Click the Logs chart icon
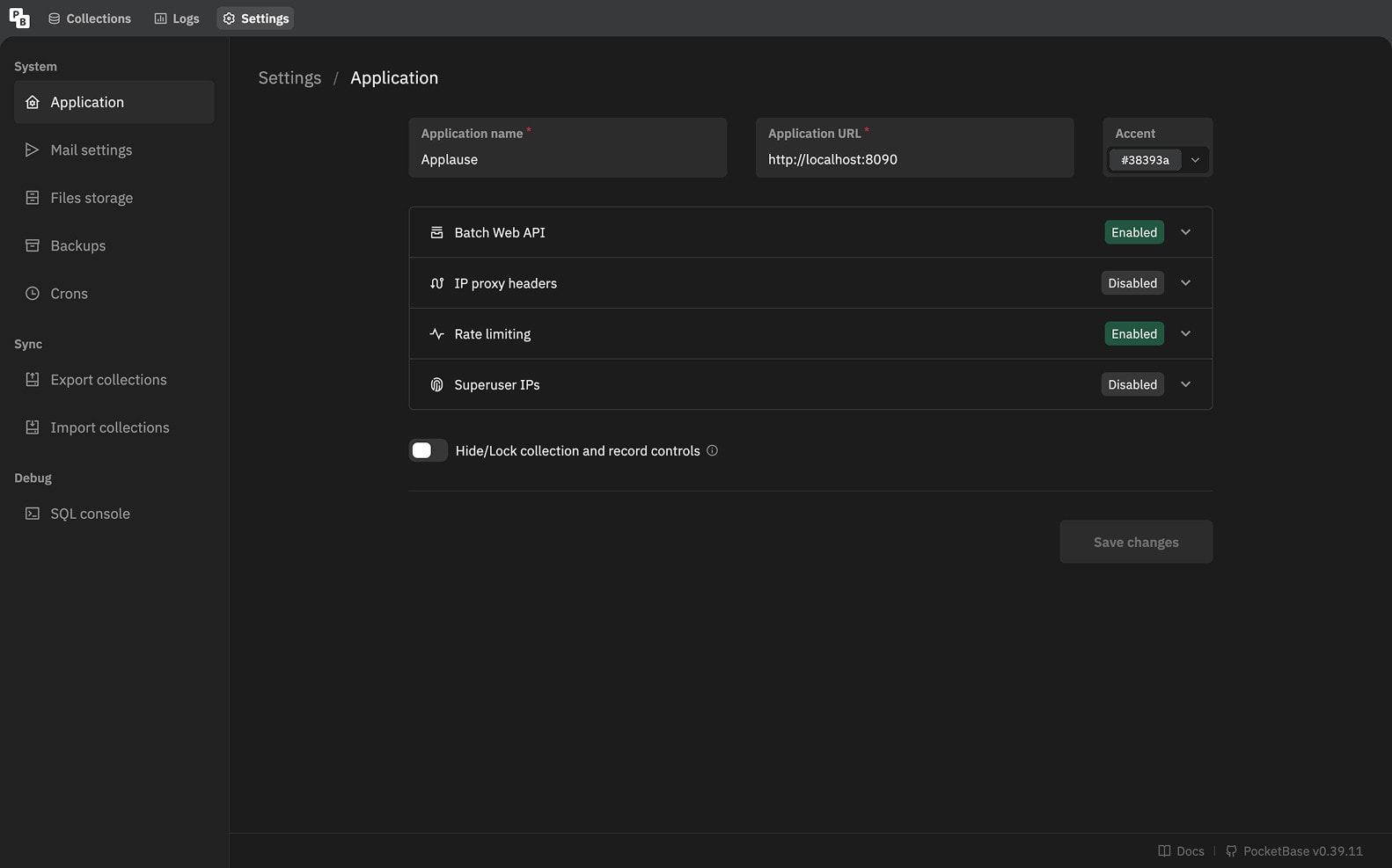This screenshot has height=868, width=1392. click(x=160, y=18)
